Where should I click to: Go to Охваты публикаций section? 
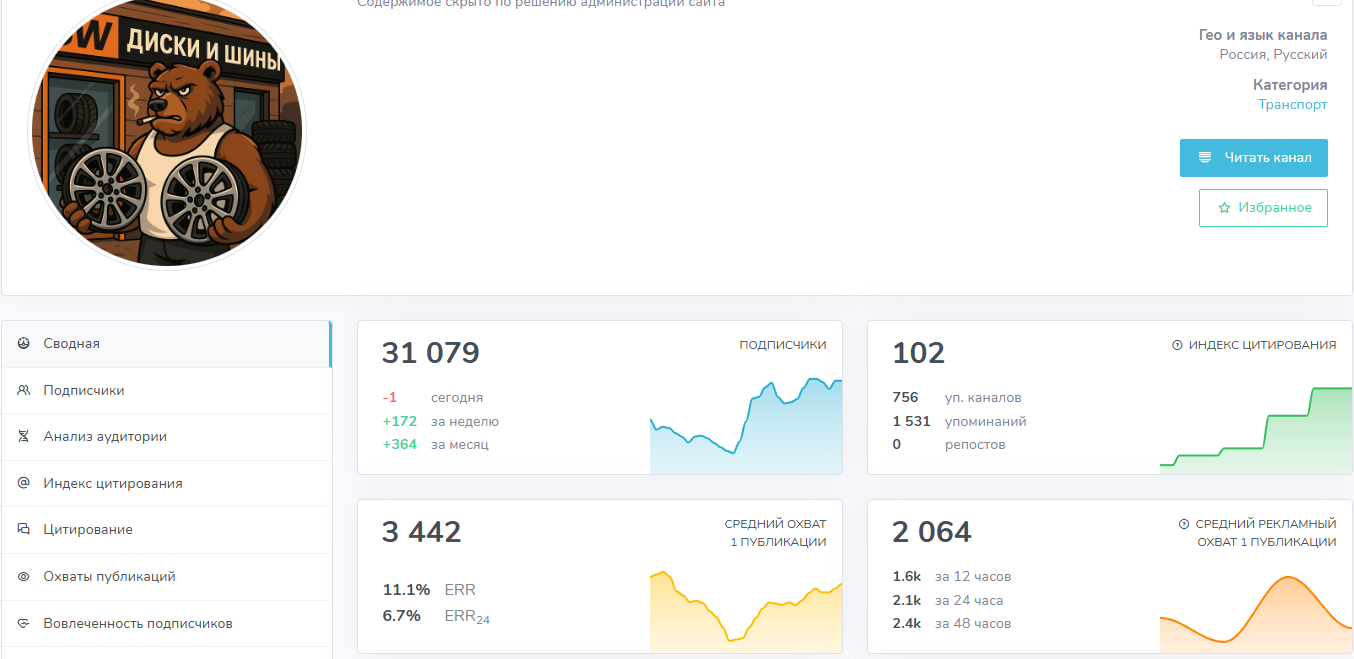pyautogui.click(x=109, y=577)
